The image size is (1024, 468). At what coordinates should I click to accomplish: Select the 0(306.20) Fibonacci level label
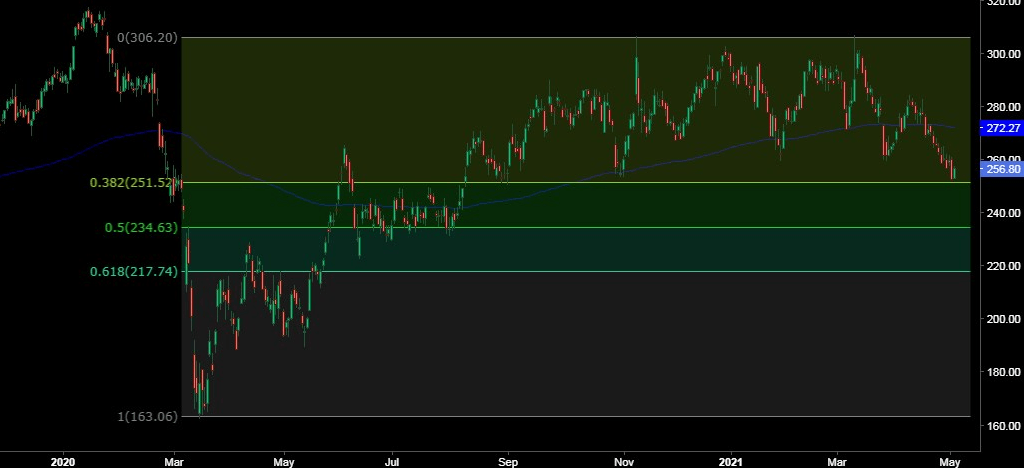(x=147, y=38)
